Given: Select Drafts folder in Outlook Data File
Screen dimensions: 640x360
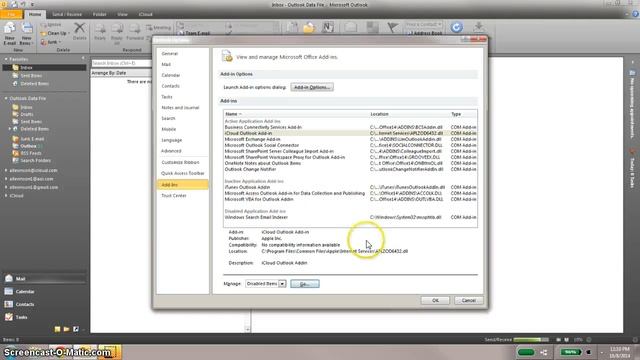Looking at the screenshot, I should click(x=27, y=114).
